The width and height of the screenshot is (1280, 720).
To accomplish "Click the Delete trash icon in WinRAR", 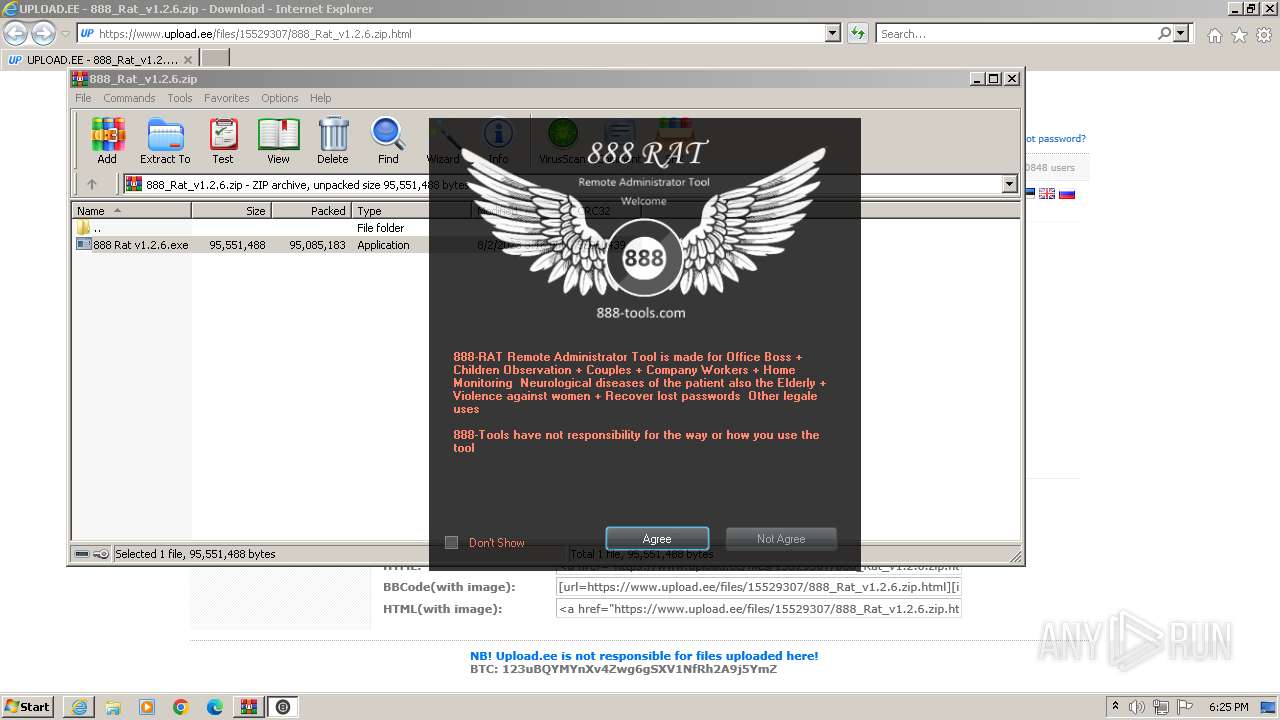I will point(333,141).
